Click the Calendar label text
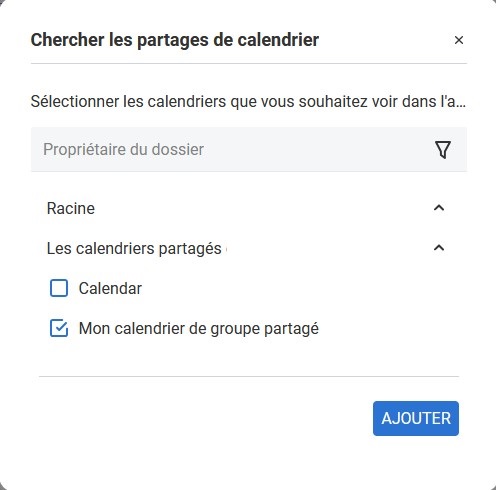The image size is (496, 490). [x=110, y=288]
